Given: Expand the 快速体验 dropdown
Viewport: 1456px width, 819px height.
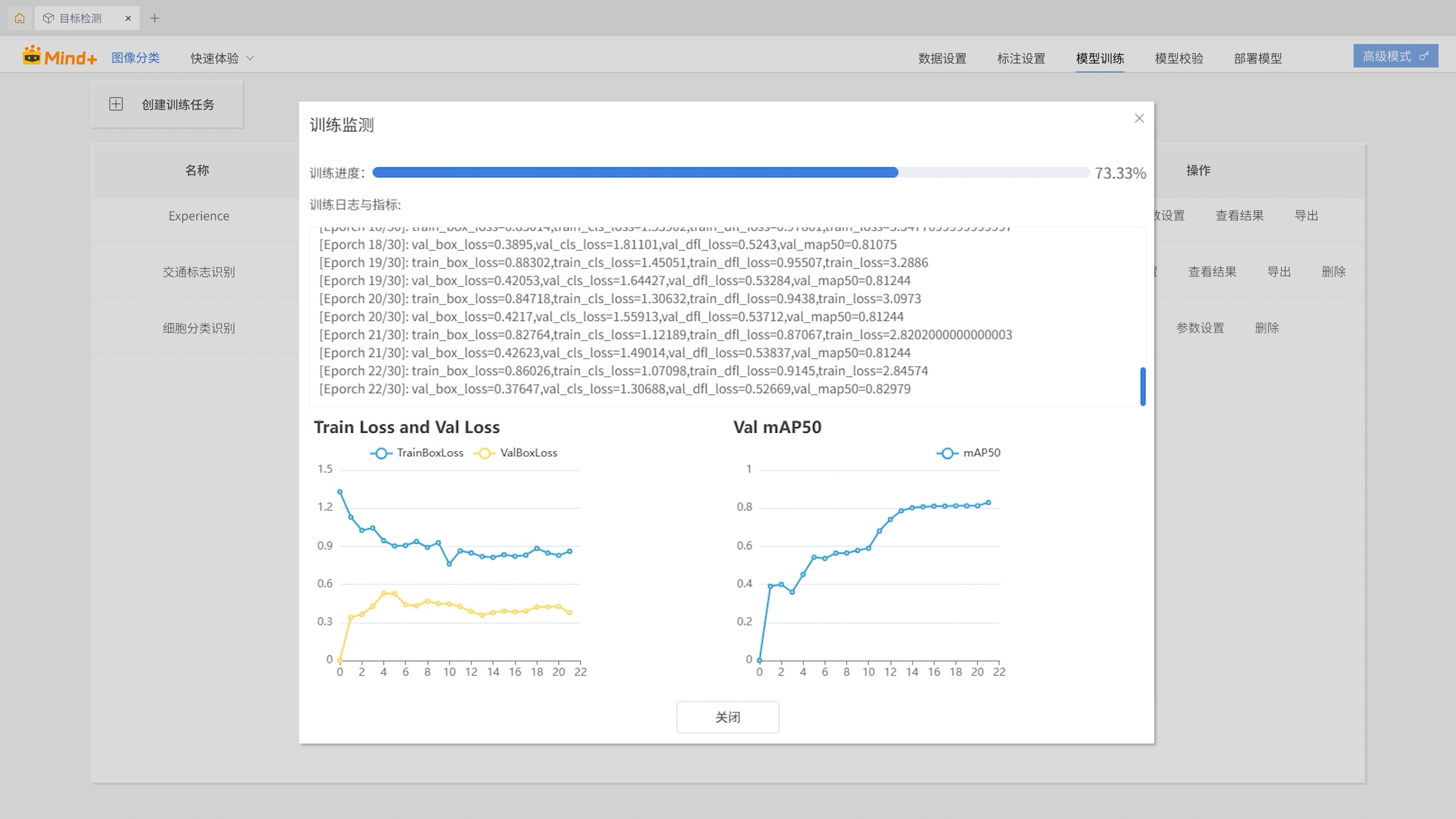Looking at the screenshot, I should (x=221, y=58).
